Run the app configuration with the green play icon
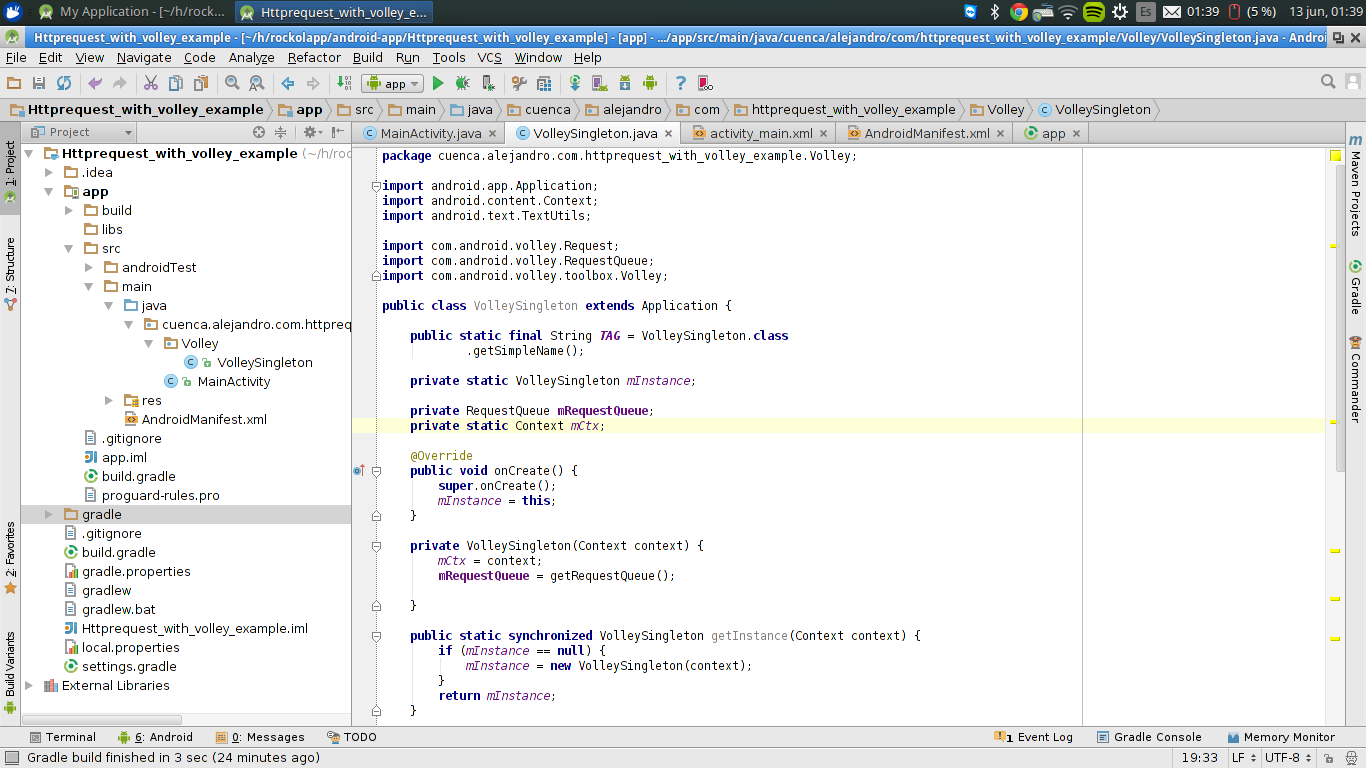1366x768 pixels. (437, 83)
